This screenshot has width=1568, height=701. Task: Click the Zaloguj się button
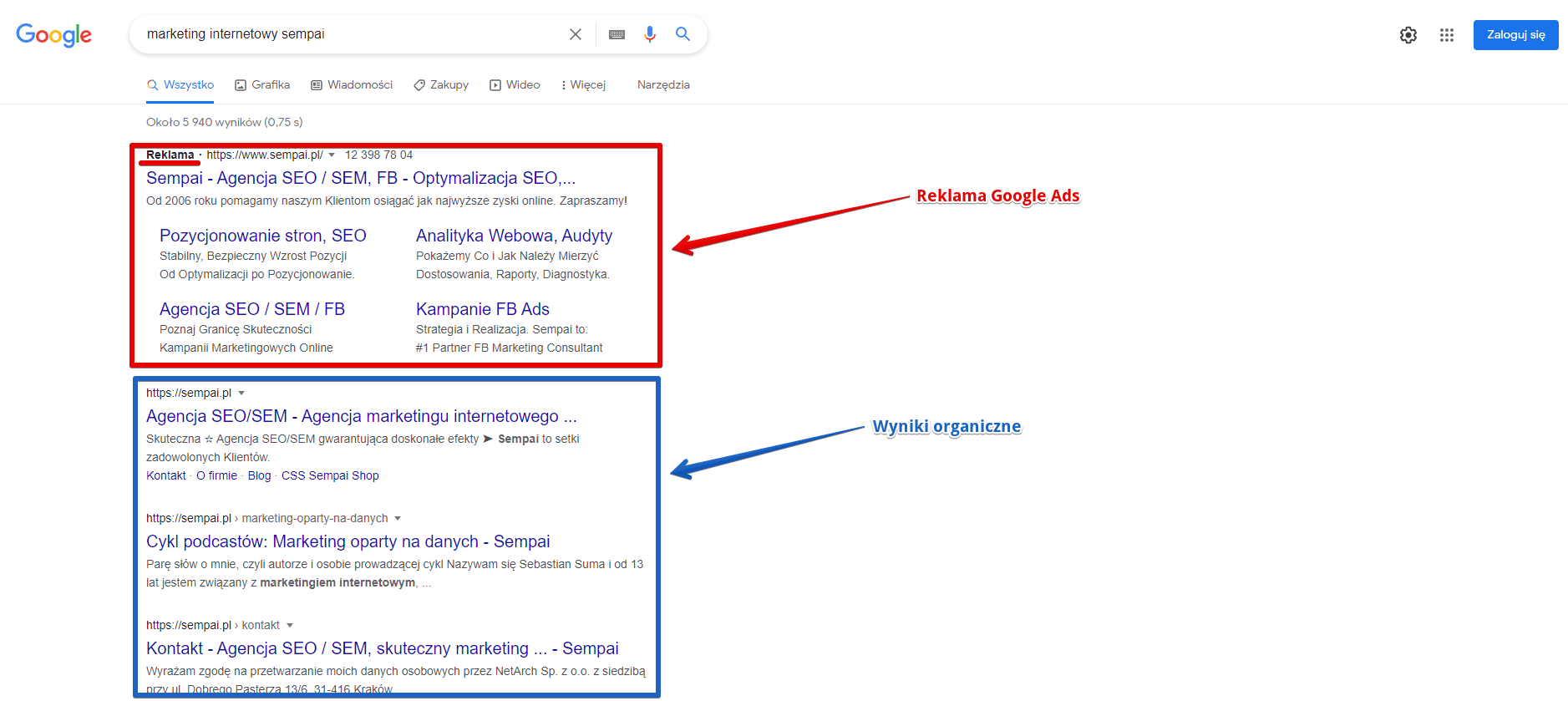(1515, 35)
